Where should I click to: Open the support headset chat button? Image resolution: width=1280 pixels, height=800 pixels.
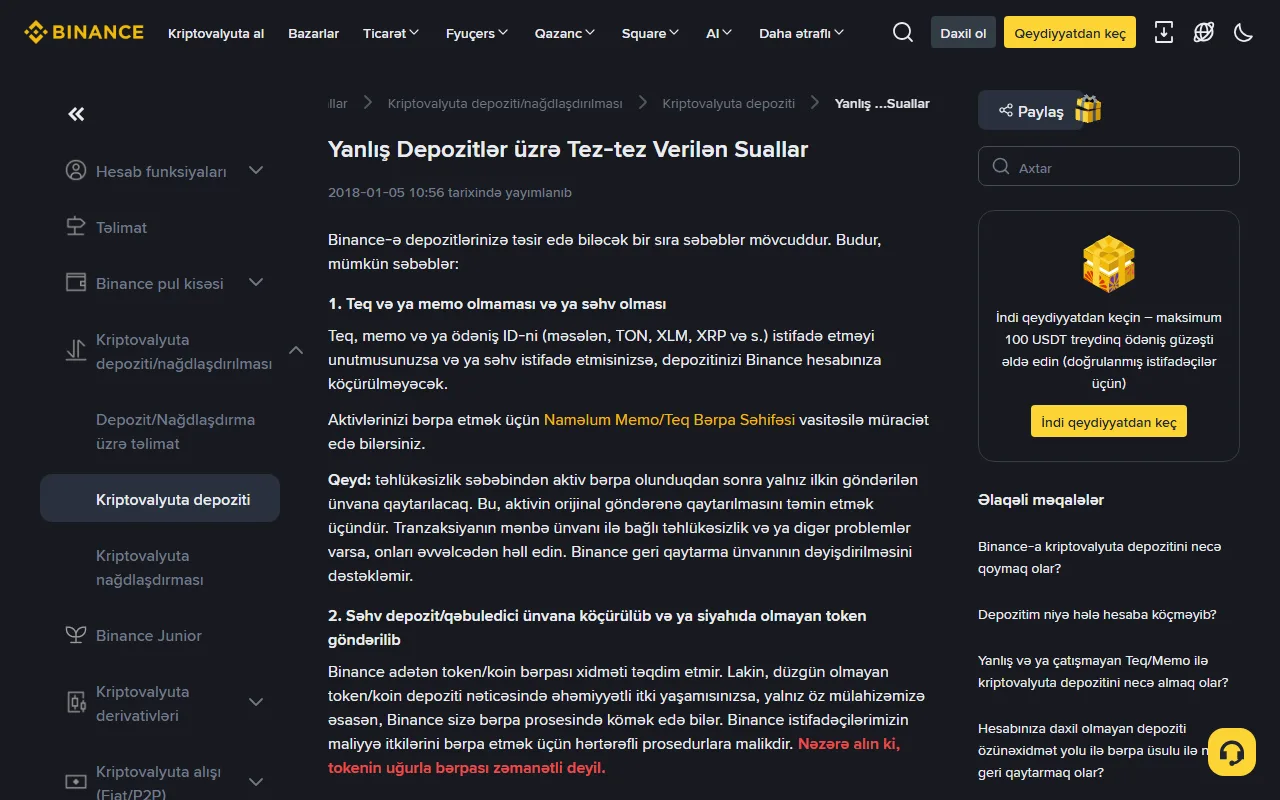coord(1232,752)
